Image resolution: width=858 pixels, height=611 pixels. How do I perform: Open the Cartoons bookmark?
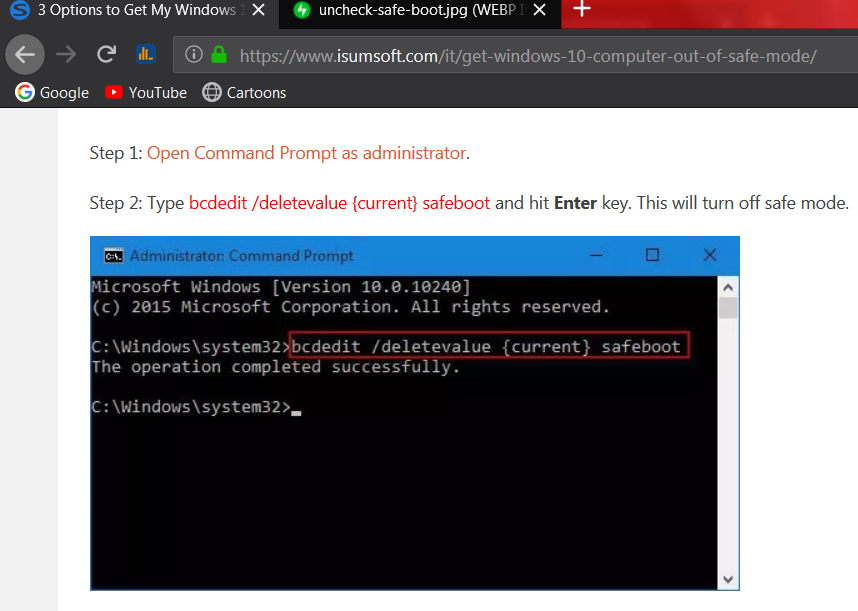pyautogui.click(x=244, y=92)
